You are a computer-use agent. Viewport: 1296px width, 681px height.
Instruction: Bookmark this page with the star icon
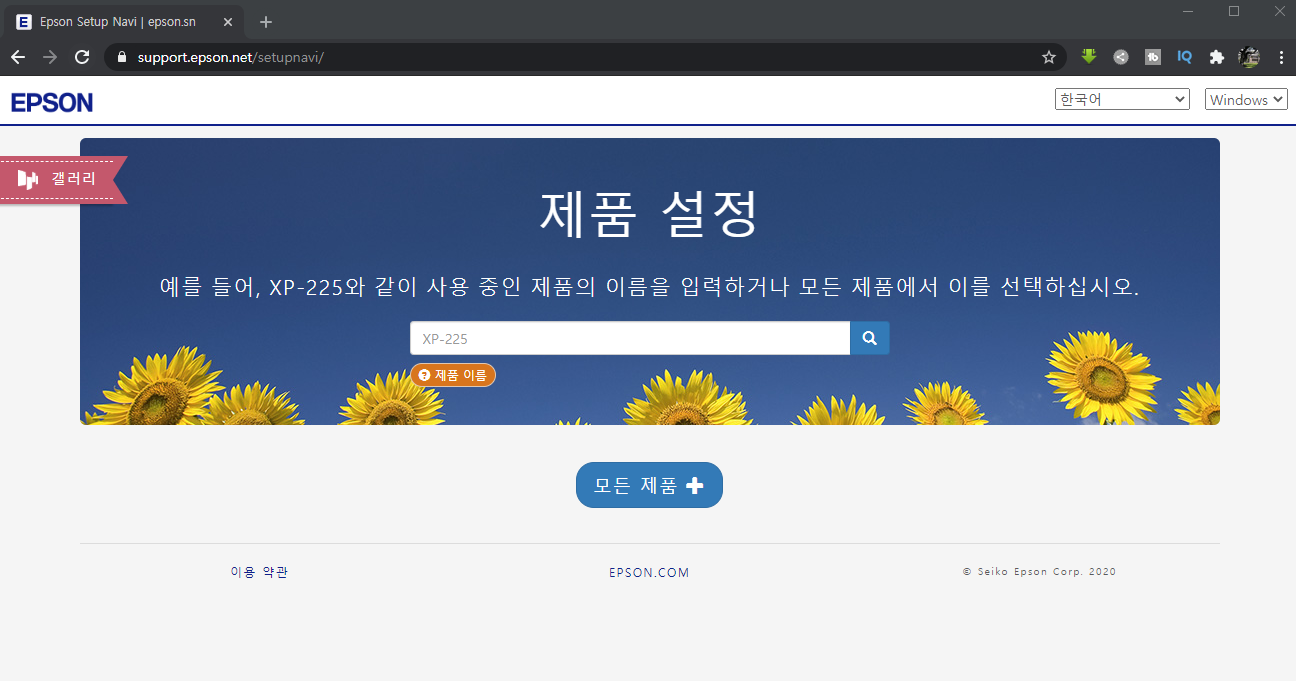pos(1049,57)
